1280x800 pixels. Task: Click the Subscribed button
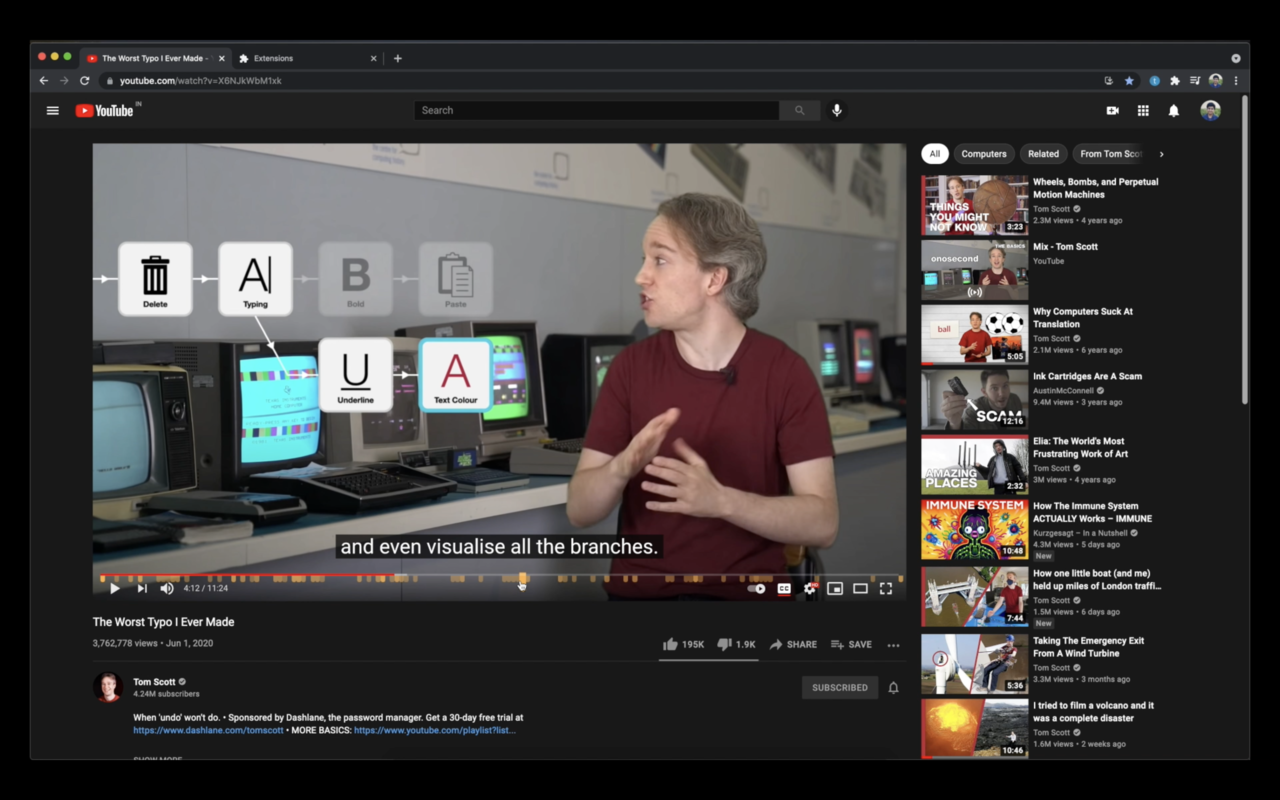[839, 688]
